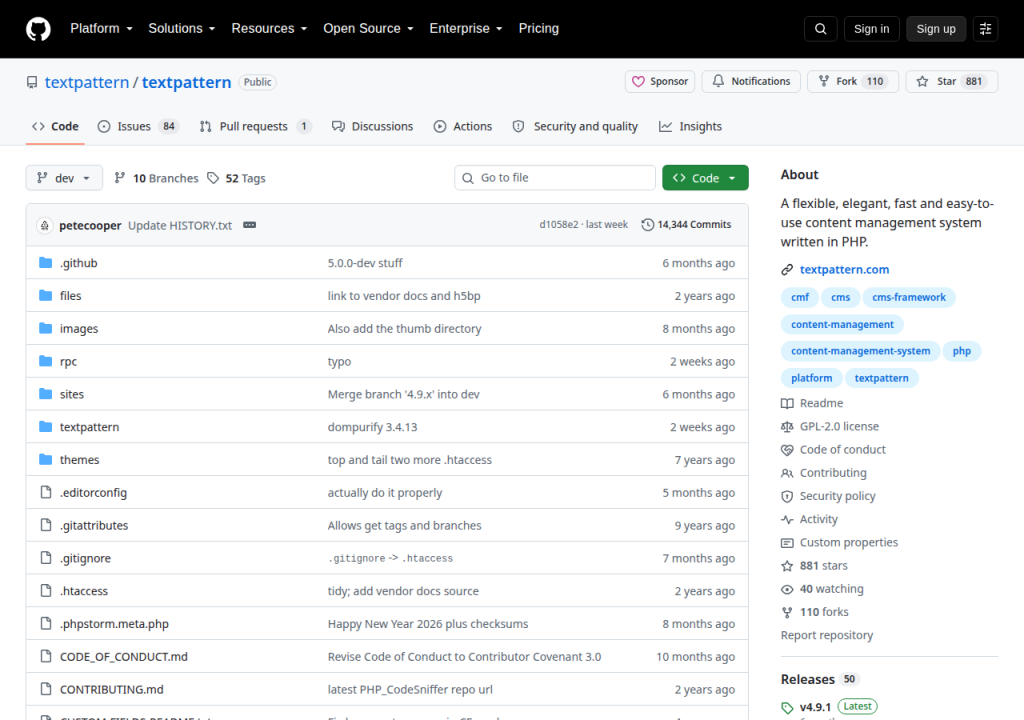Open the .htaccess file

pos(84,591)
